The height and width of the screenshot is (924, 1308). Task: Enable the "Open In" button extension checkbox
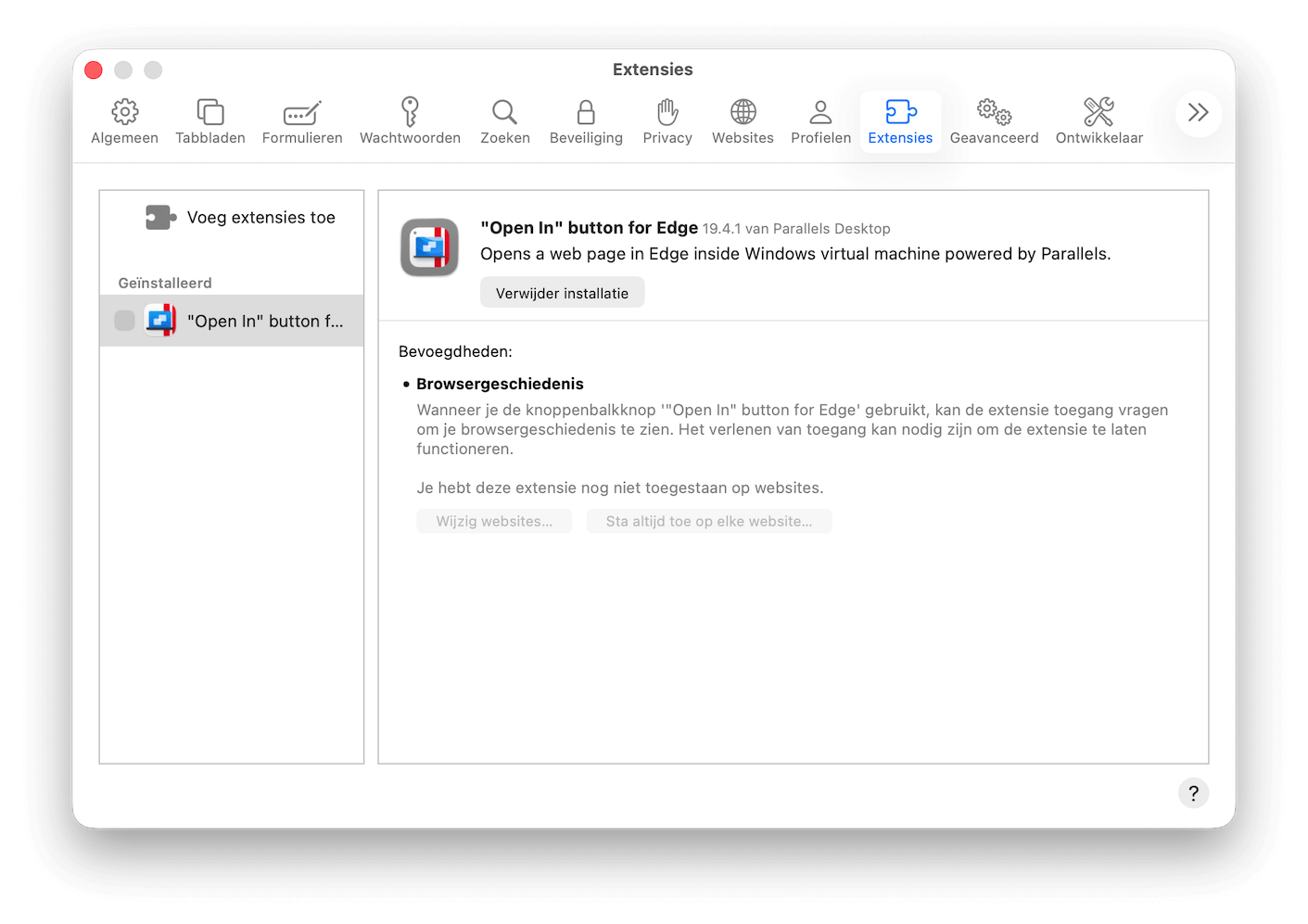(x=124, y=321)
